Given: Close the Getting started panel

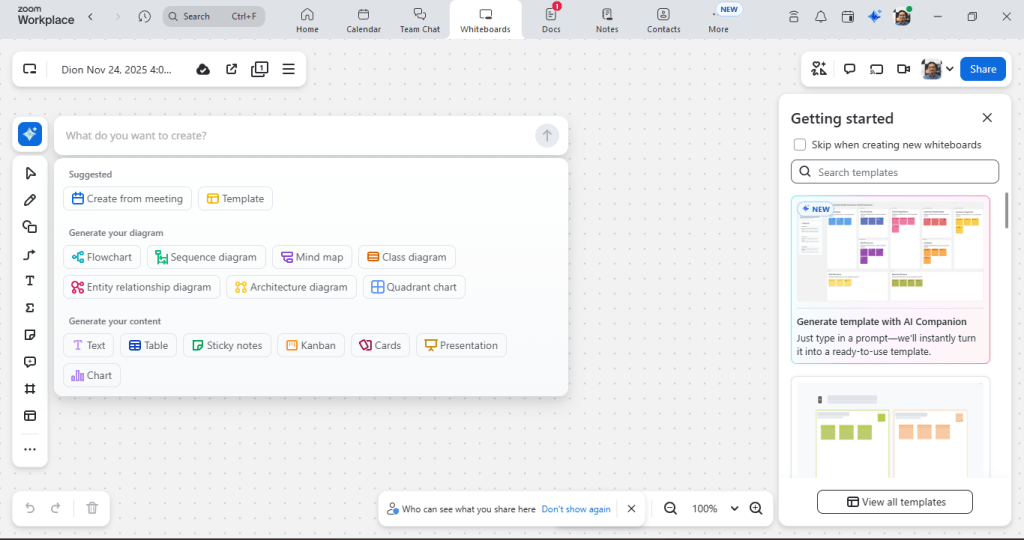Looking at the screenshot, I should [987, 118].
